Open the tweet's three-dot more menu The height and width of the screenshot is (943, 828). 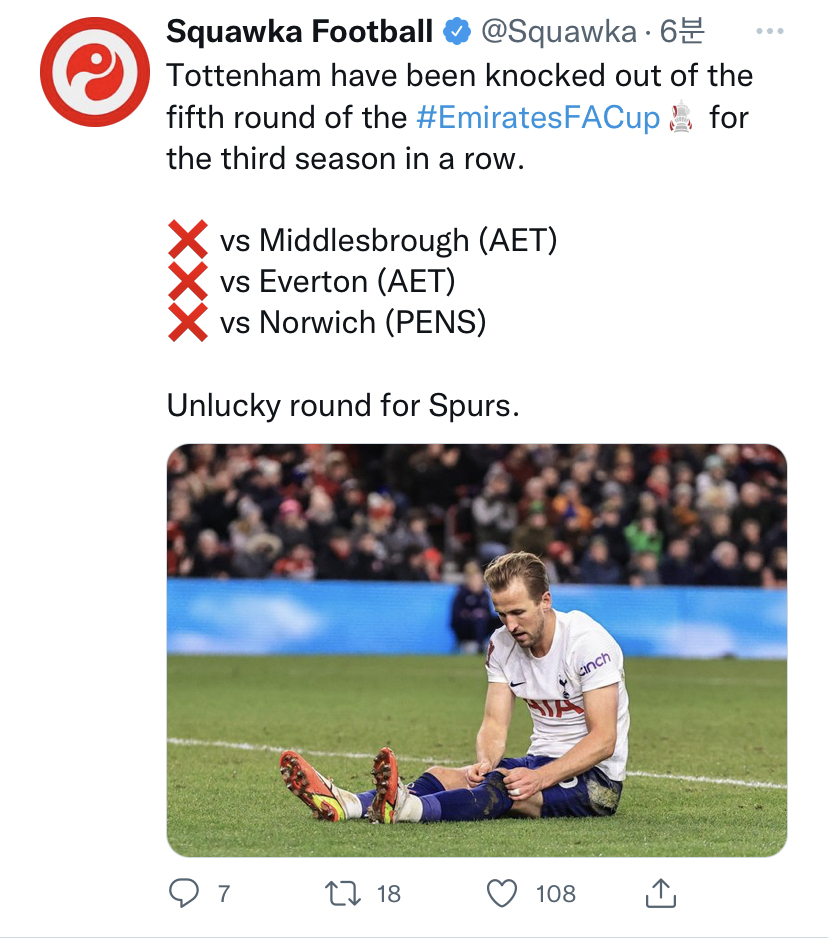pos(769,32)
